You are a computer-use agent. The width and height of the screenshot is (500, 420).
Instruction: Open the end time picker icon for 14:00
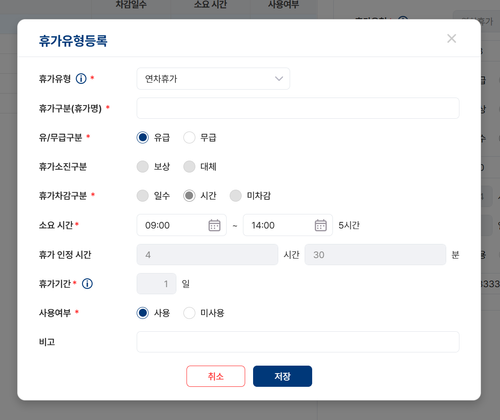click(321, 225)
